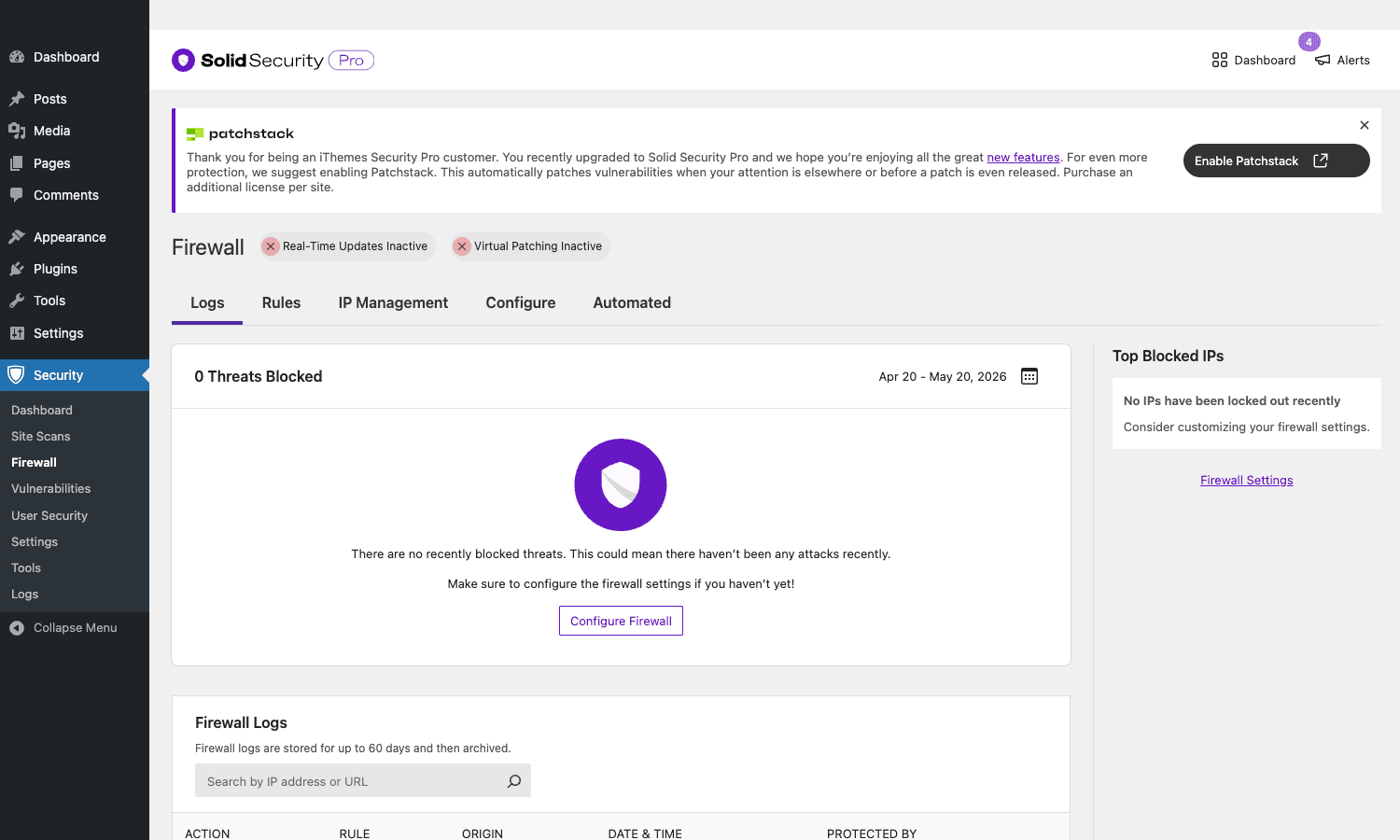Click the Enable Patchstack button
Image resolution: width=1400 pixels, height=840 pixels.
coord(1276,161)
